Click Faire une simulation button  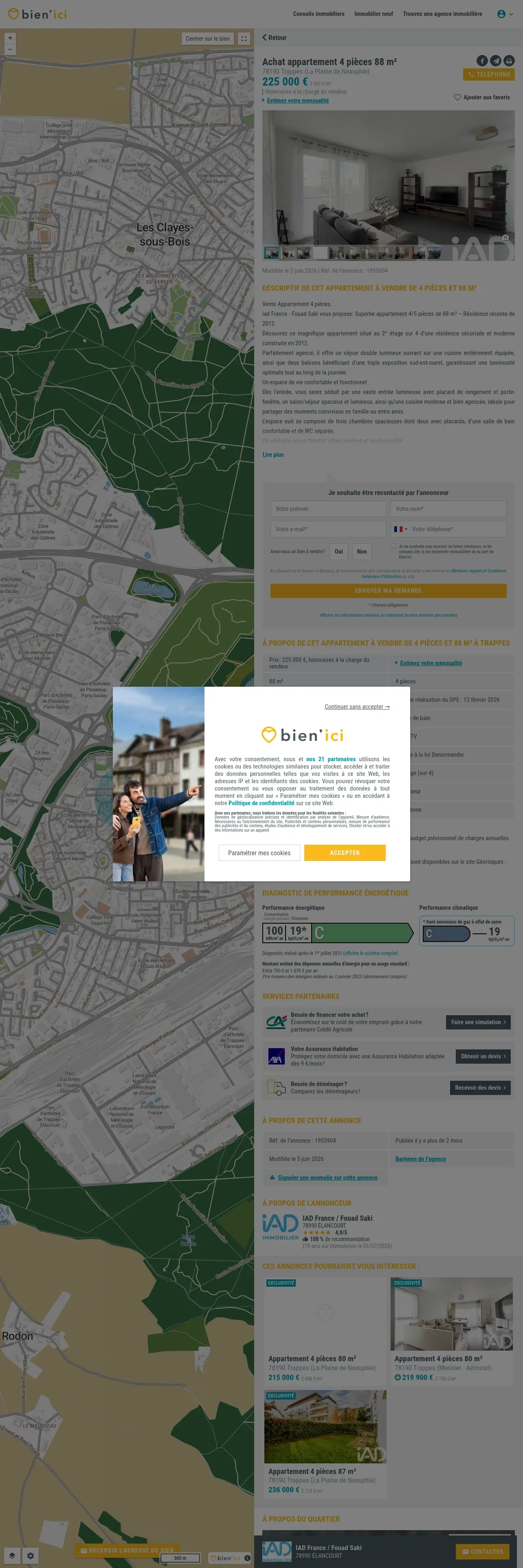pyautogui.click(x=478, y=1022)
